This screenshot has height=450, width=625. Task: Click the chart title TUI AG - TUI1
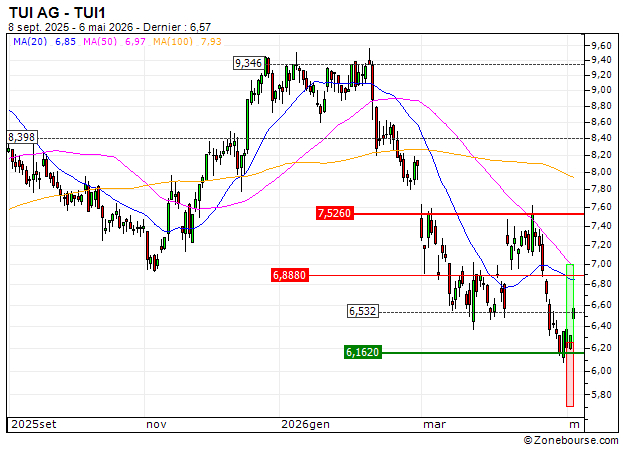tap(57, 12)
